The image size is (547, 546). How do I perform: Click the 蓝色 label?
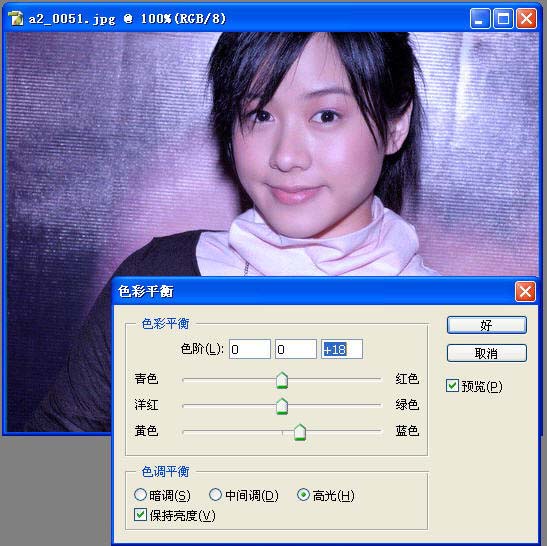pyautogui.click(x=407, y=431)
